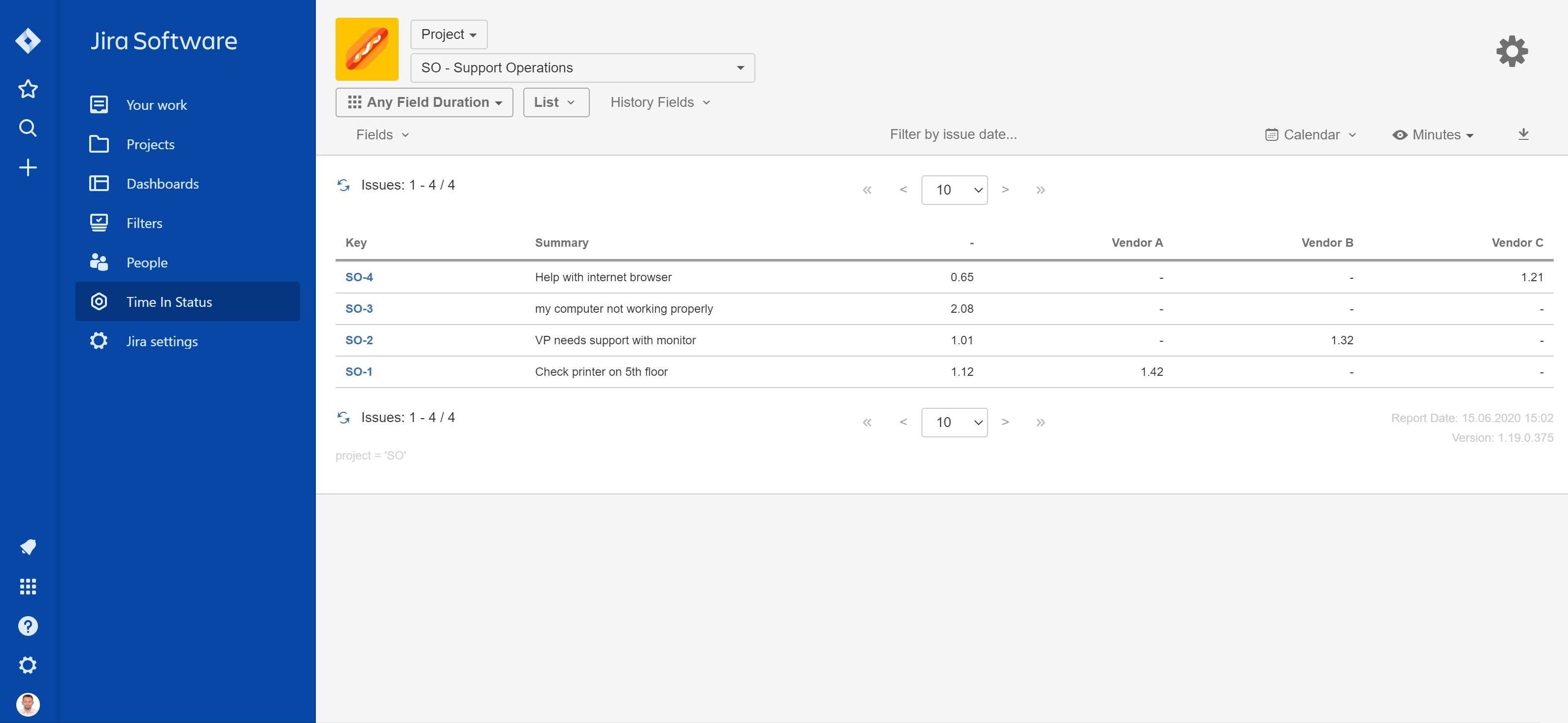
Task: Click your profile avatar at the bottom
Action: [28, 704]
